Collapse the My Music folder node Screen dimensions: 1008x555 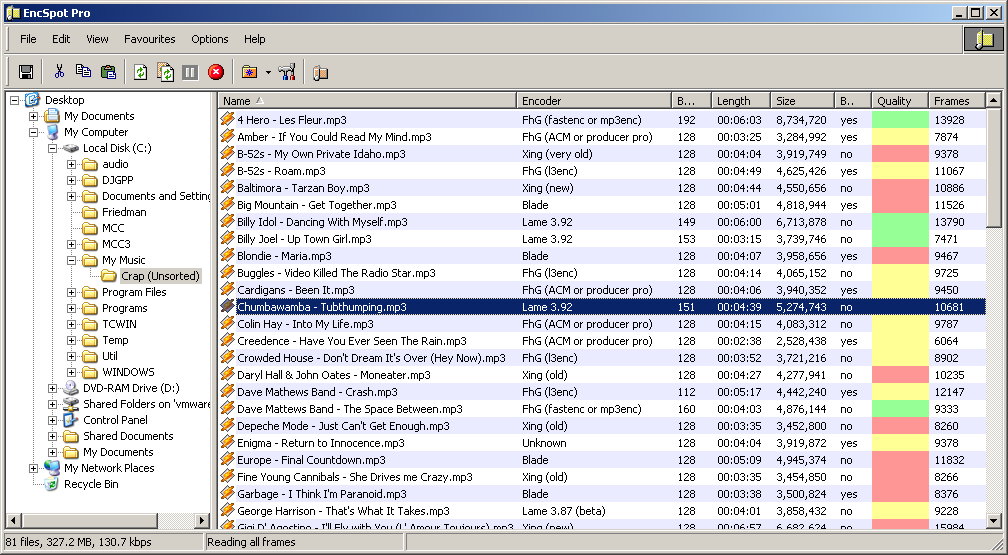[x=71, y=260]
